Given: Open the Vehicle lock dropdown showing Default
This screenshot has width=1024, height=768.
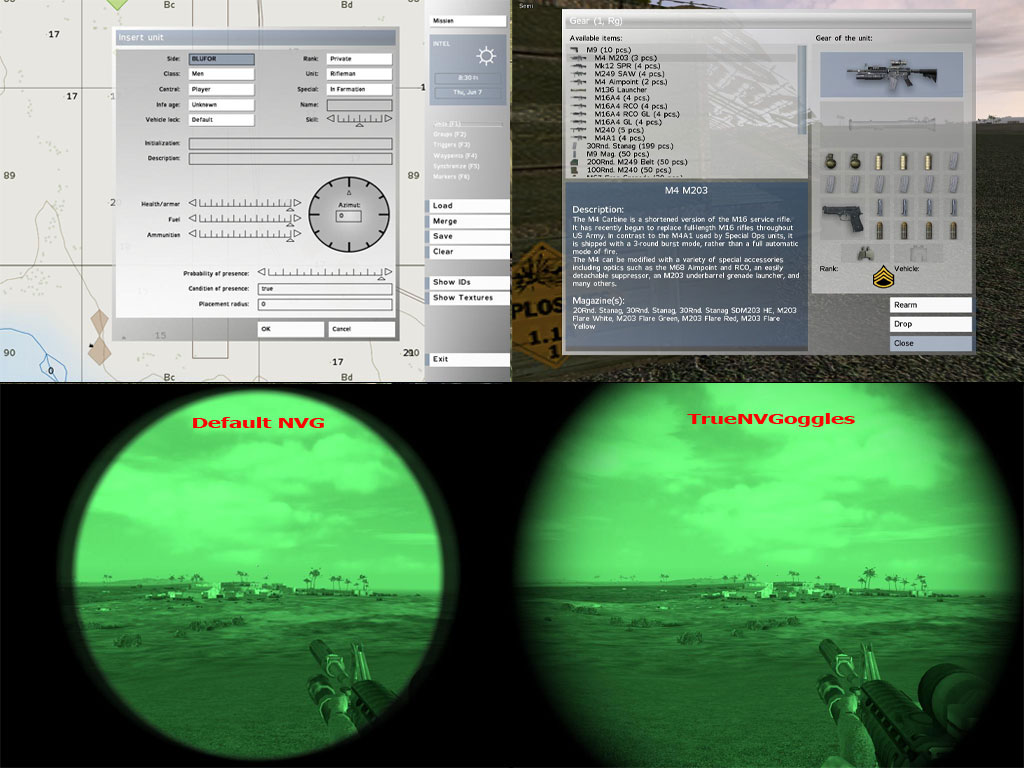Looking at the screenshot, I should click(x=221, y=120).
